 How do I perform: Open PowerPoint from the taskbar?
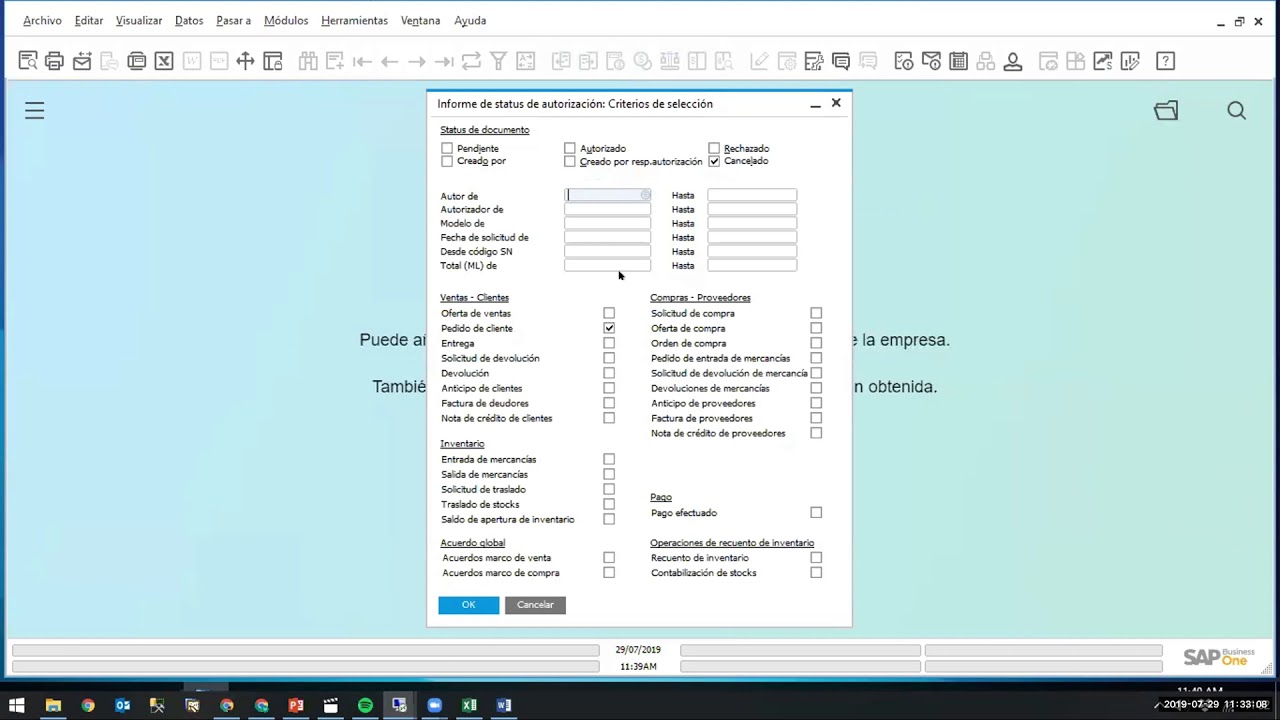296,705
